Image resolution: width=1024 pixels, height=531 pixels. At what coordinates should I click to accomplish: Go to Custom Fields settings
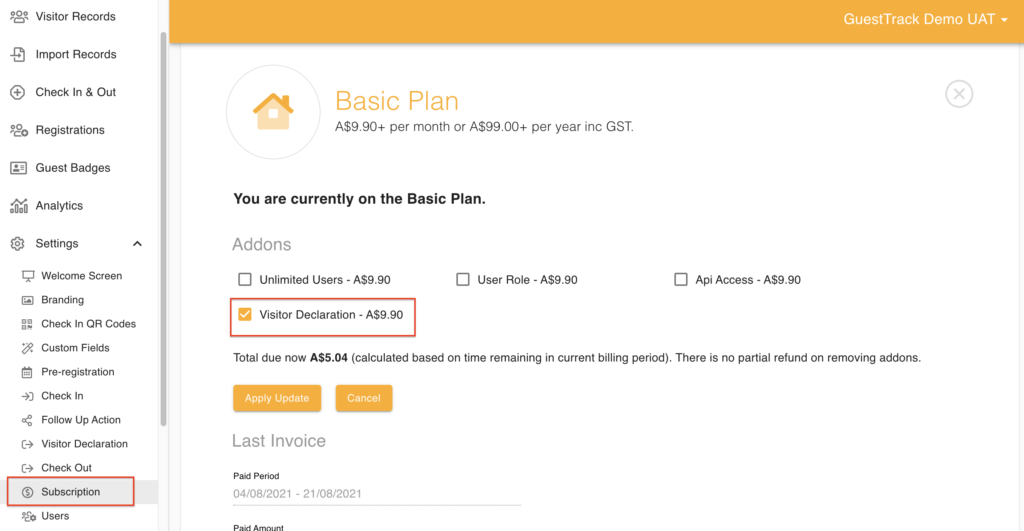pos(75,348)
